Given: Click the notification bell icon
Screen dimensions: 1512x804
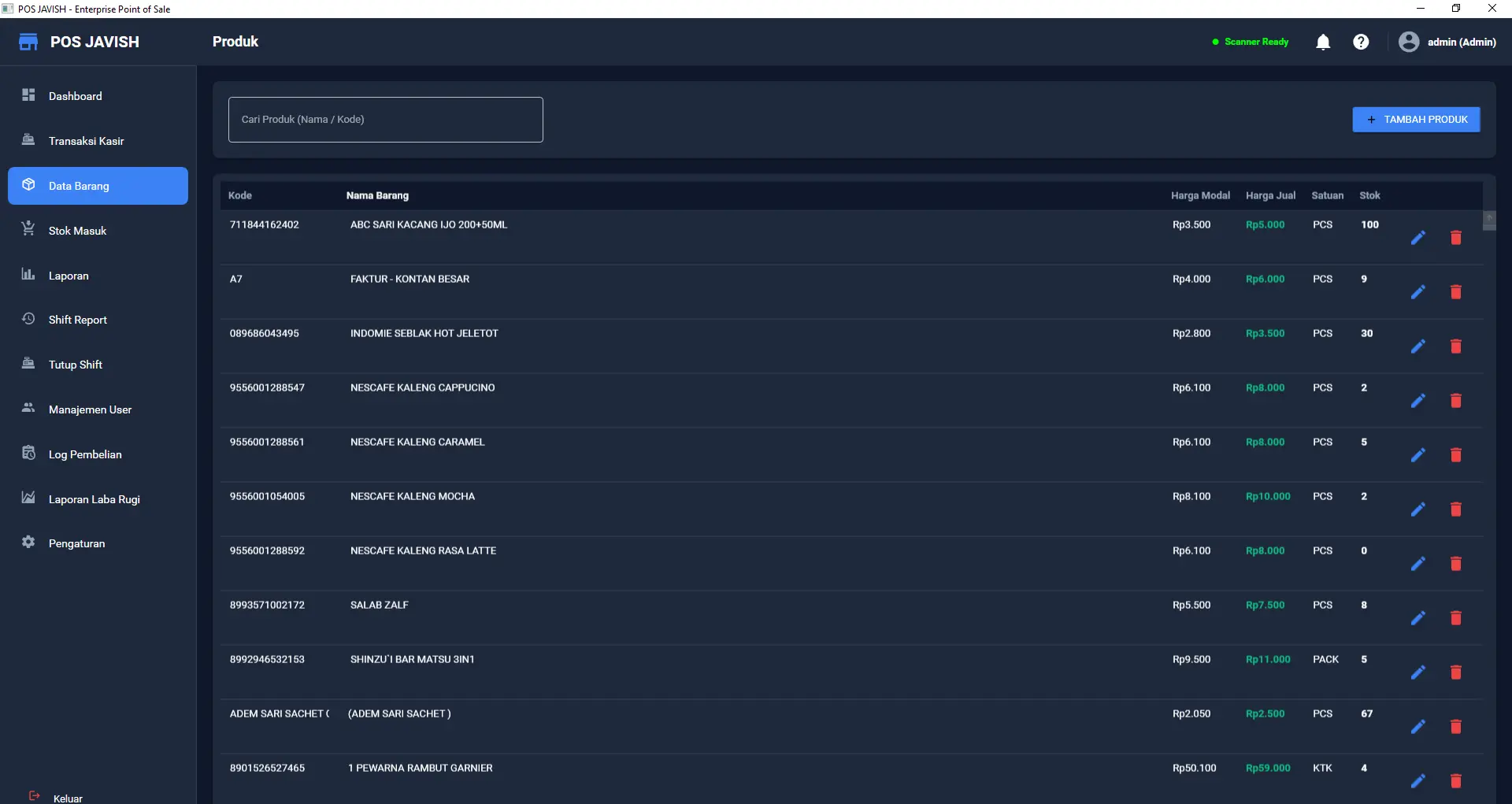Looking at the screenshot, I should click(x=1323, y=43).
